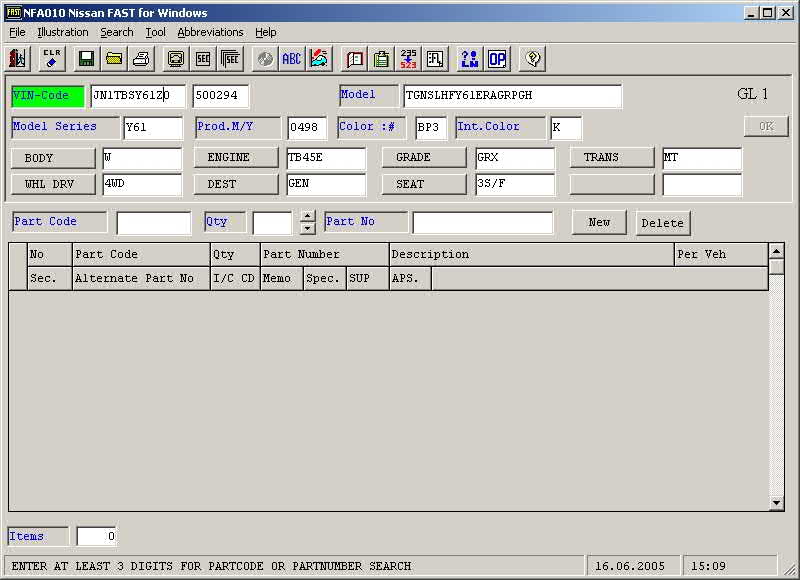Click the Alternate Part No column header

[x=141, y=279]
